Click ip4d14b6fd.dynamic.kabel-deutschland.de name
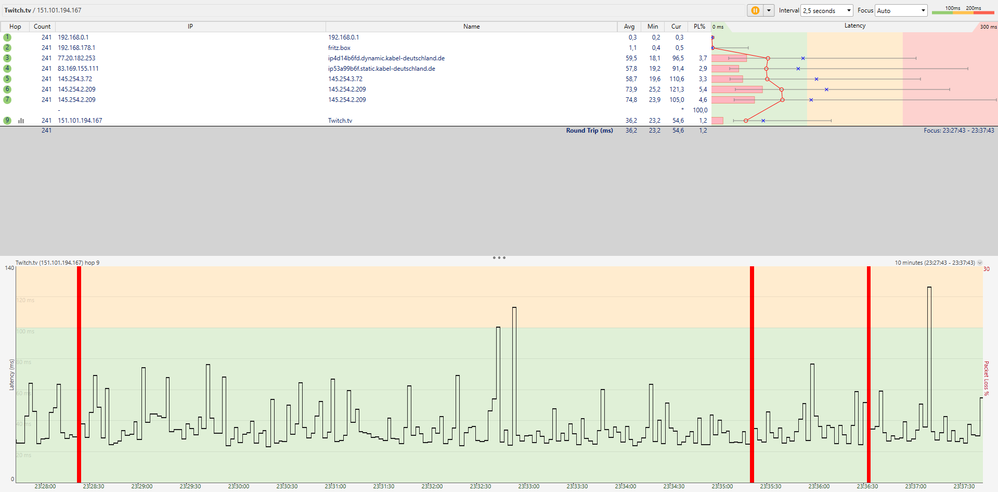Viewport: 998px width, 492px height. point(386,58)
